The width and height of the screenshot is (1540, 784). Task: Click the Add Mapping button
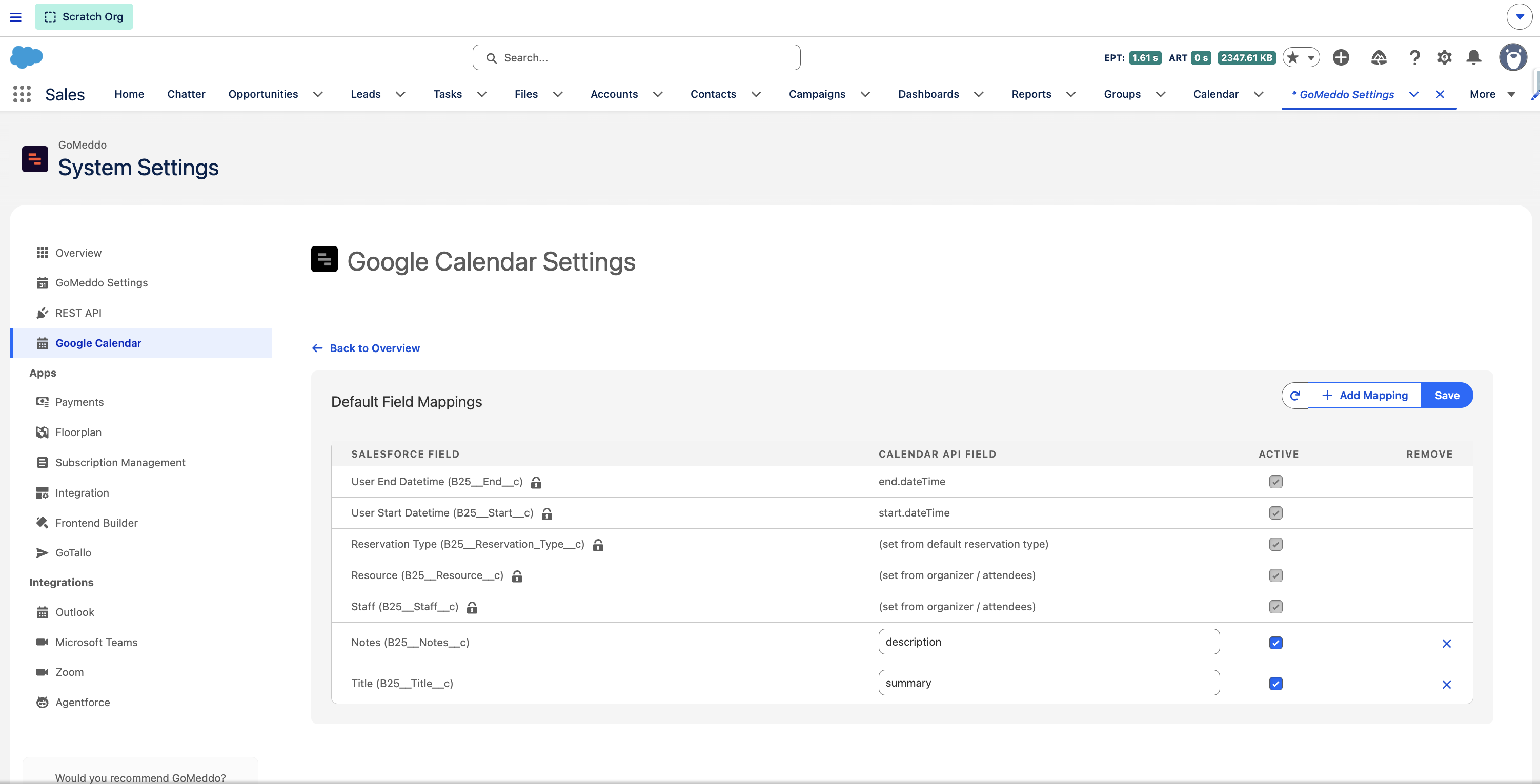[1365, 395]
